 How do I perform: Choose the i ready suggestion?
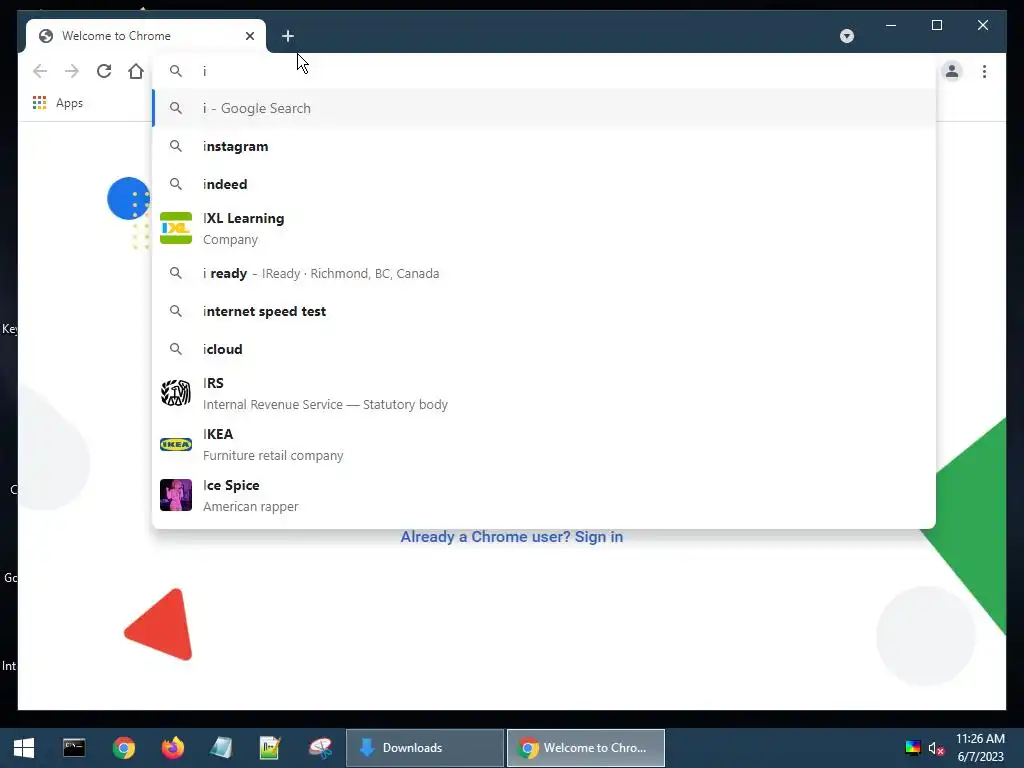tap(544, 274)
